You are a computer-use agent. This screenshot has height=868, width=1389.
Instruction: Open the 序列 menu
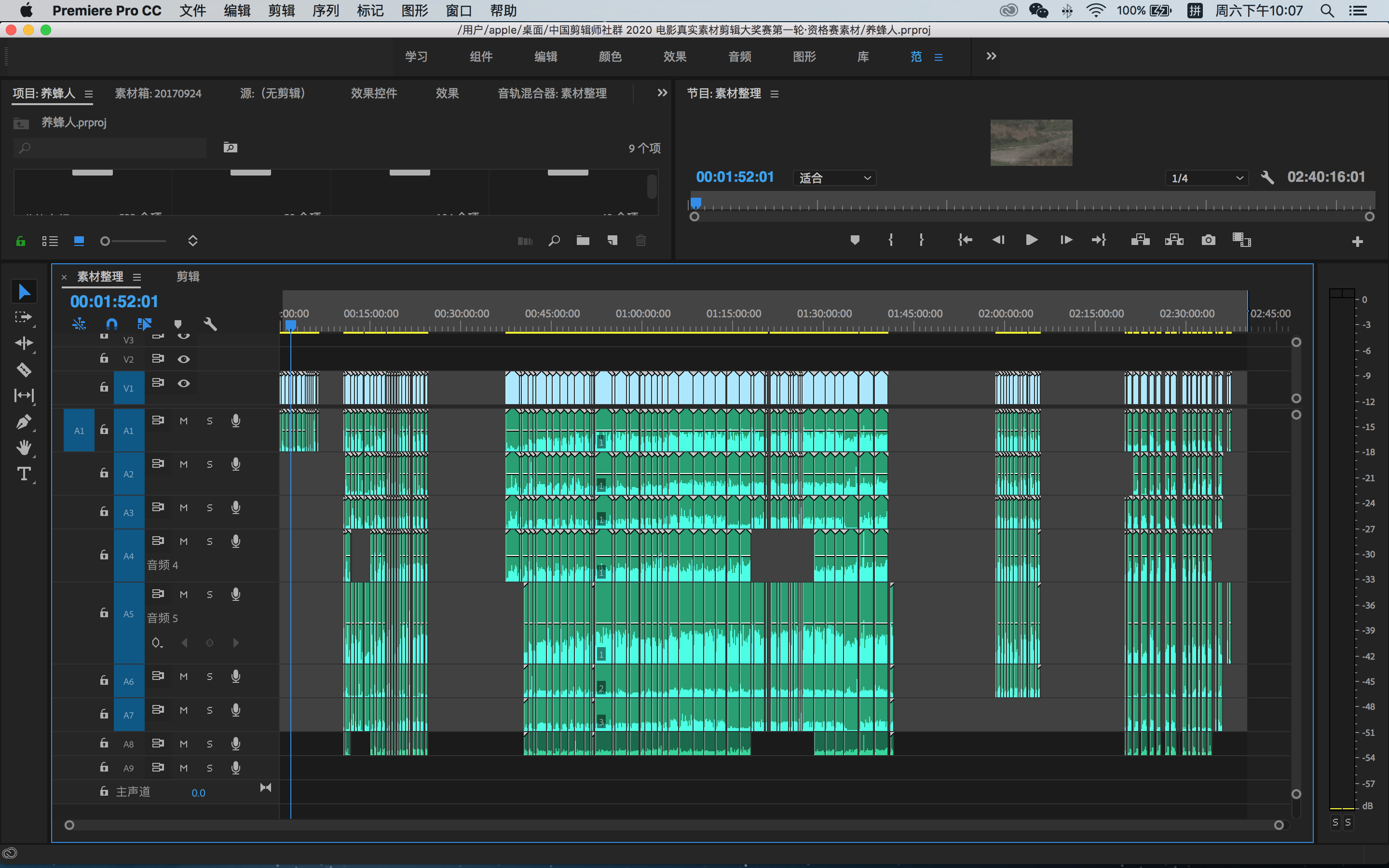point(326,10)
